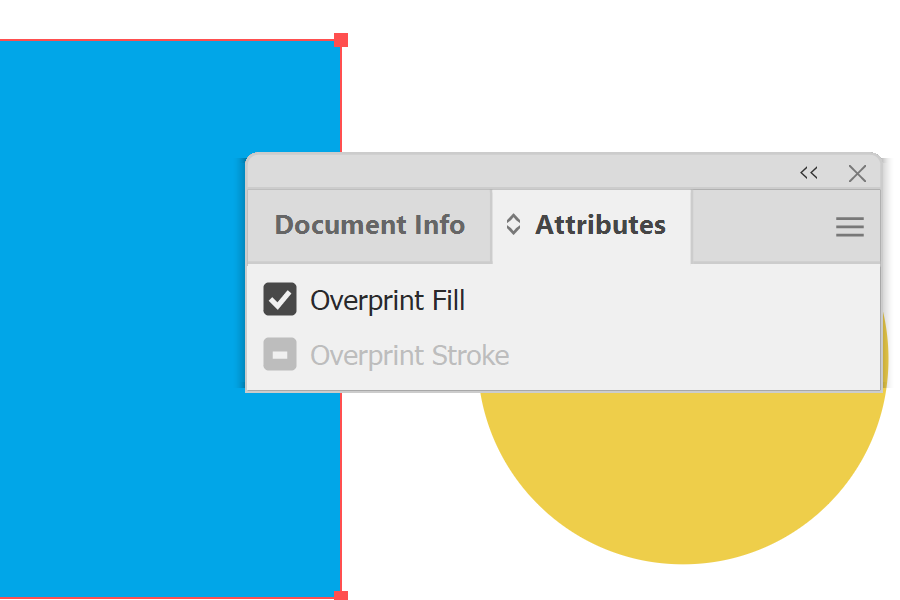900x600 pixels.
Task: Uncheck the Overprint Fill checkbox
Action: click(280, 299)
